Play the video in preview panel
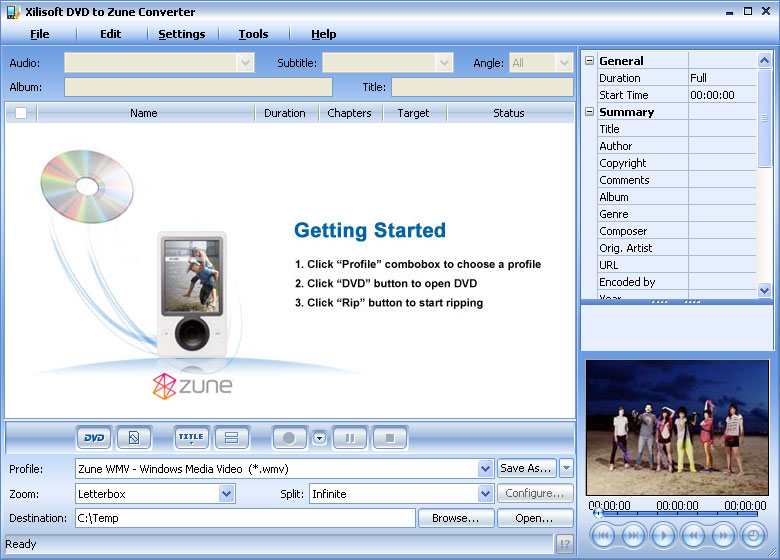 coord(663,535)
